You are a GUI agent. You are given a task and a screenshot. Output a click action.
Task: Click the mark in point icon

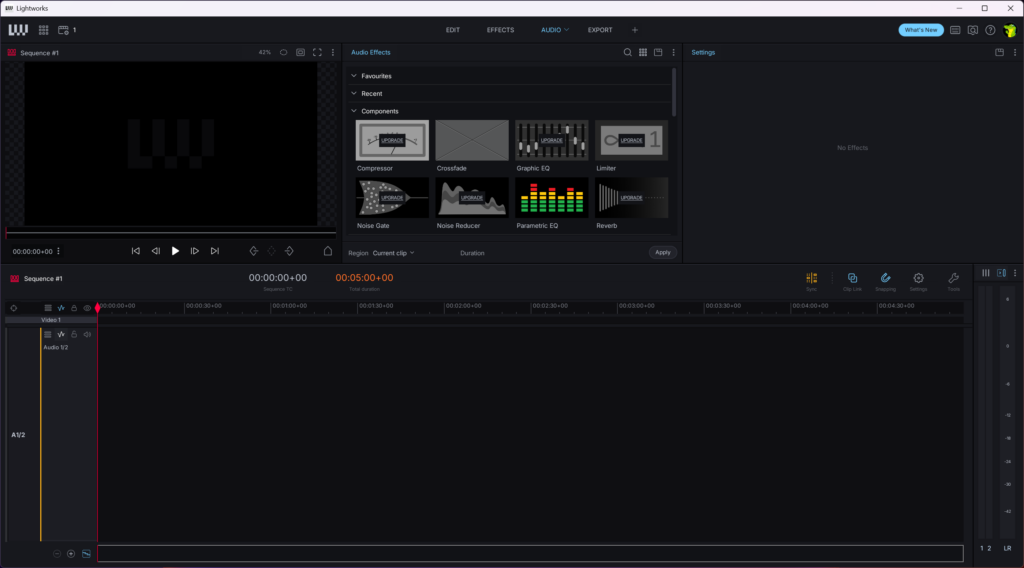(254, 251)
